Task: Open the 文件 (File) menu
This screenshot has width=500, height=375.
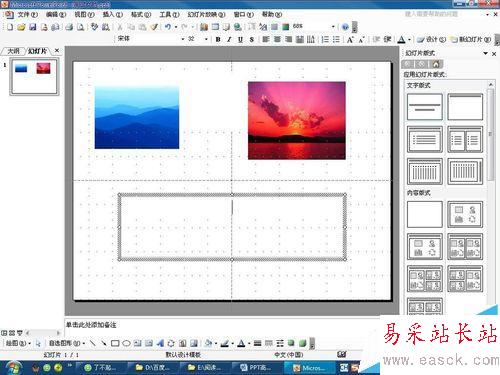Action: click(x=28, y=14)
